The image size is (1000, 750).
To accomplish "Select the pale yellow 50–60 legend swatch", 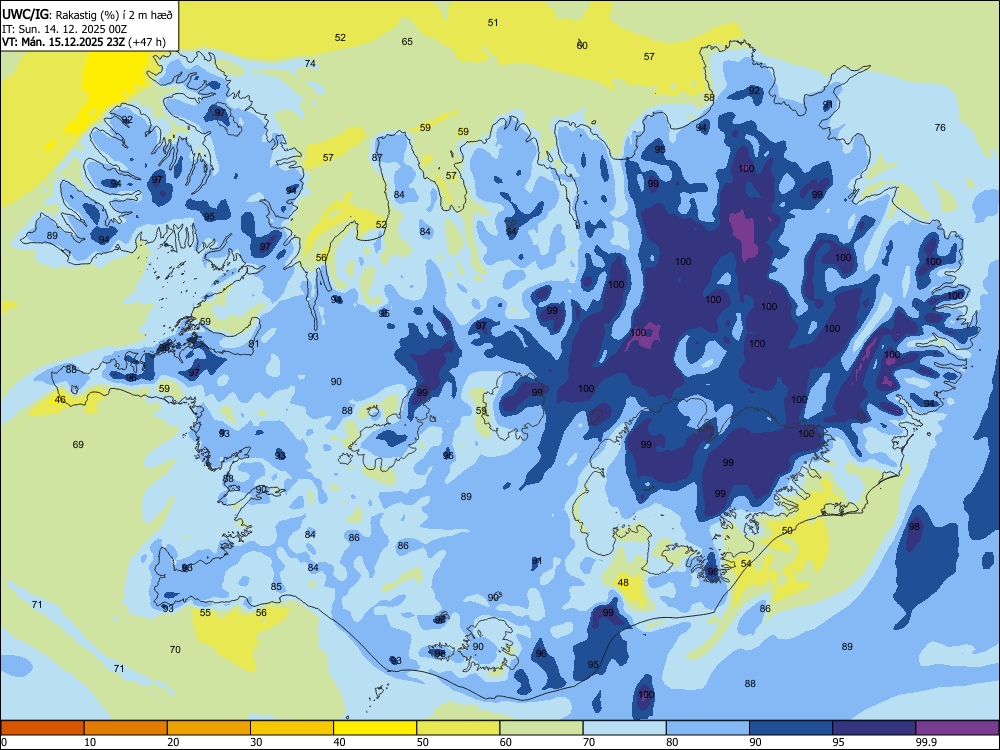I will pyautogui.click(x=458, y=728).
